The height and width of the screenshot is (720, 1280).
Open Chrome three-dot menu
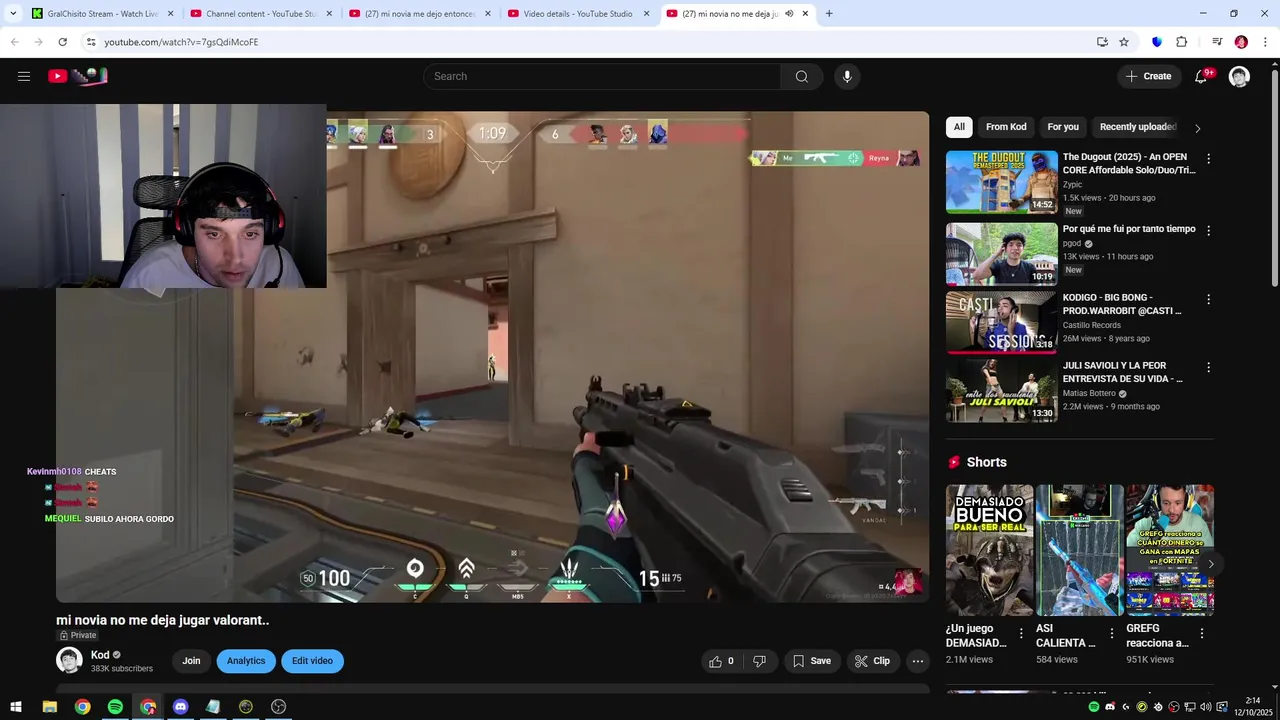(1265, 42)
